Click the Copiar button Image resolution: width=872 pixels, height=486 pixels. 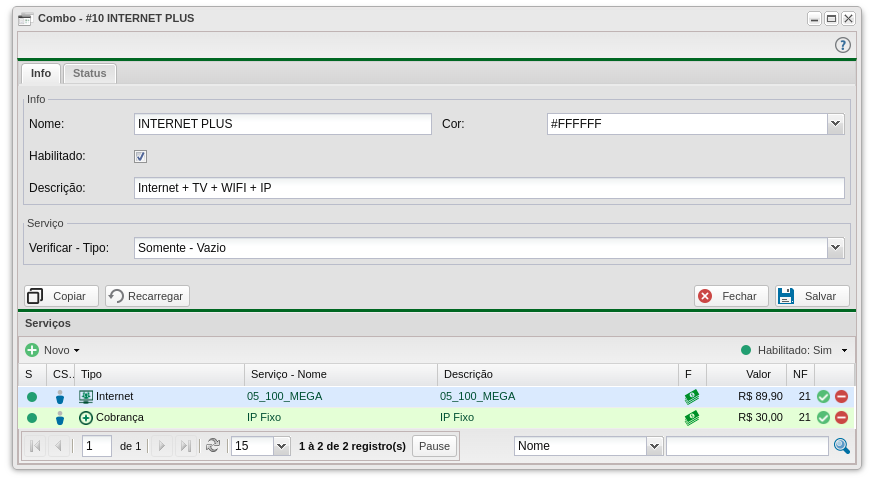tap(61, 296)
